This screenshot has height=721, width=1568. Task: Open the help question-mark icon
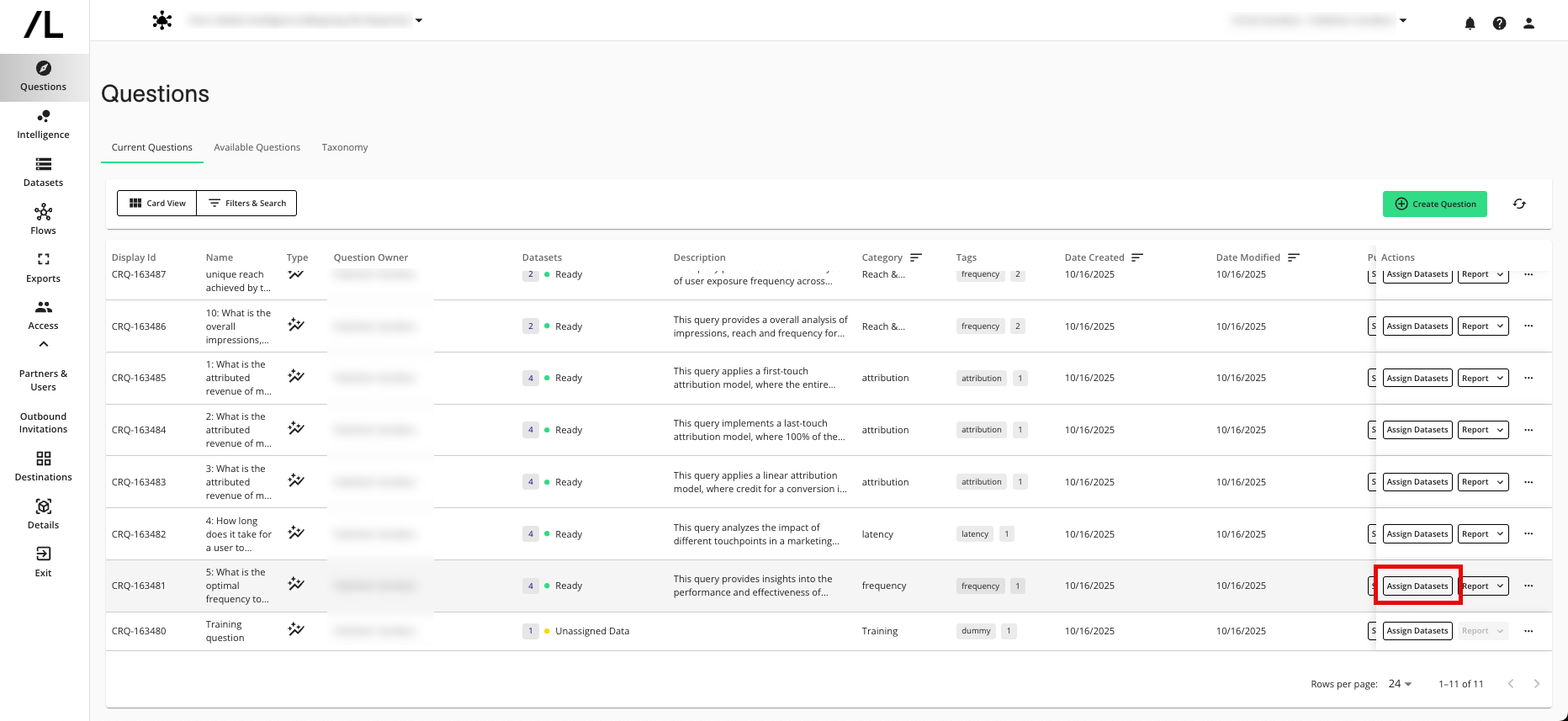pos(1500,24)
